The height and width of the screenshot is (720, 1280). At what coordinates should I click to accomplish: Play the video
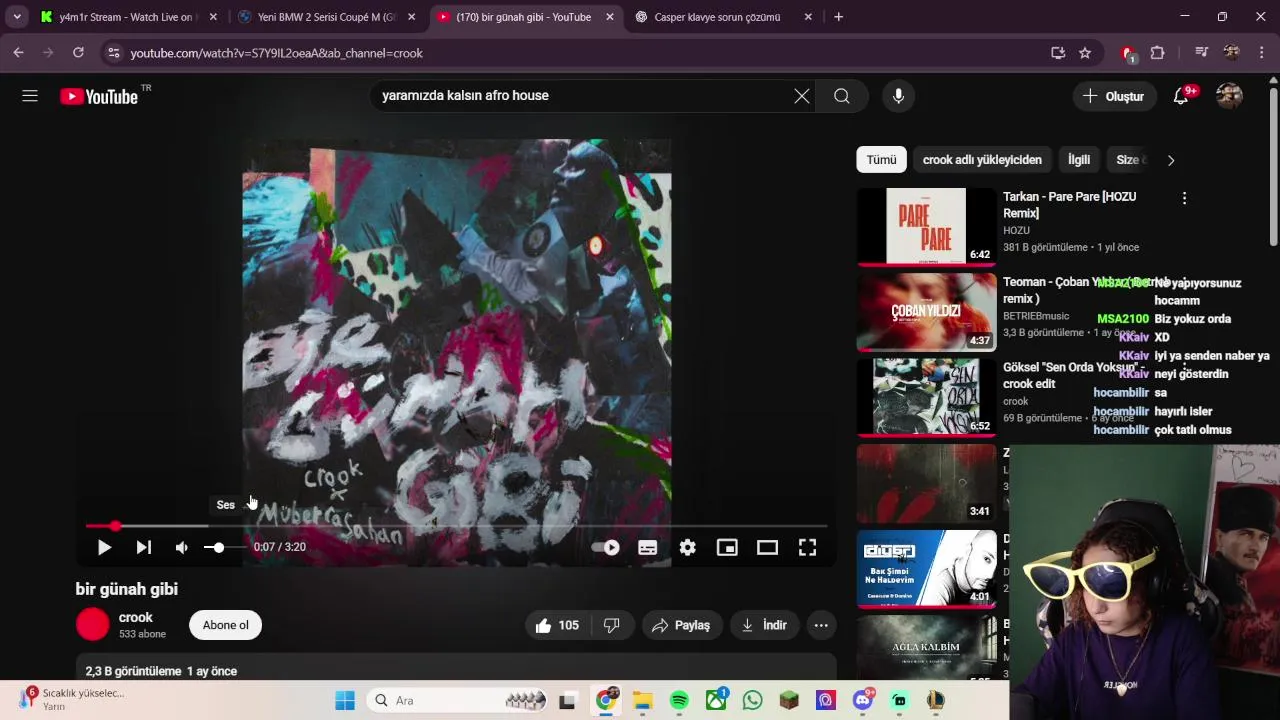click(x=104, y=547)
